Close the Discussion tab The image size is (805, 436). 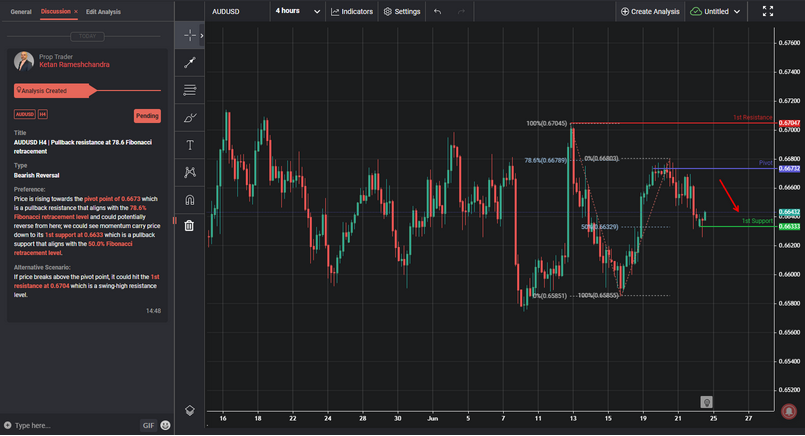pos(76,11)
